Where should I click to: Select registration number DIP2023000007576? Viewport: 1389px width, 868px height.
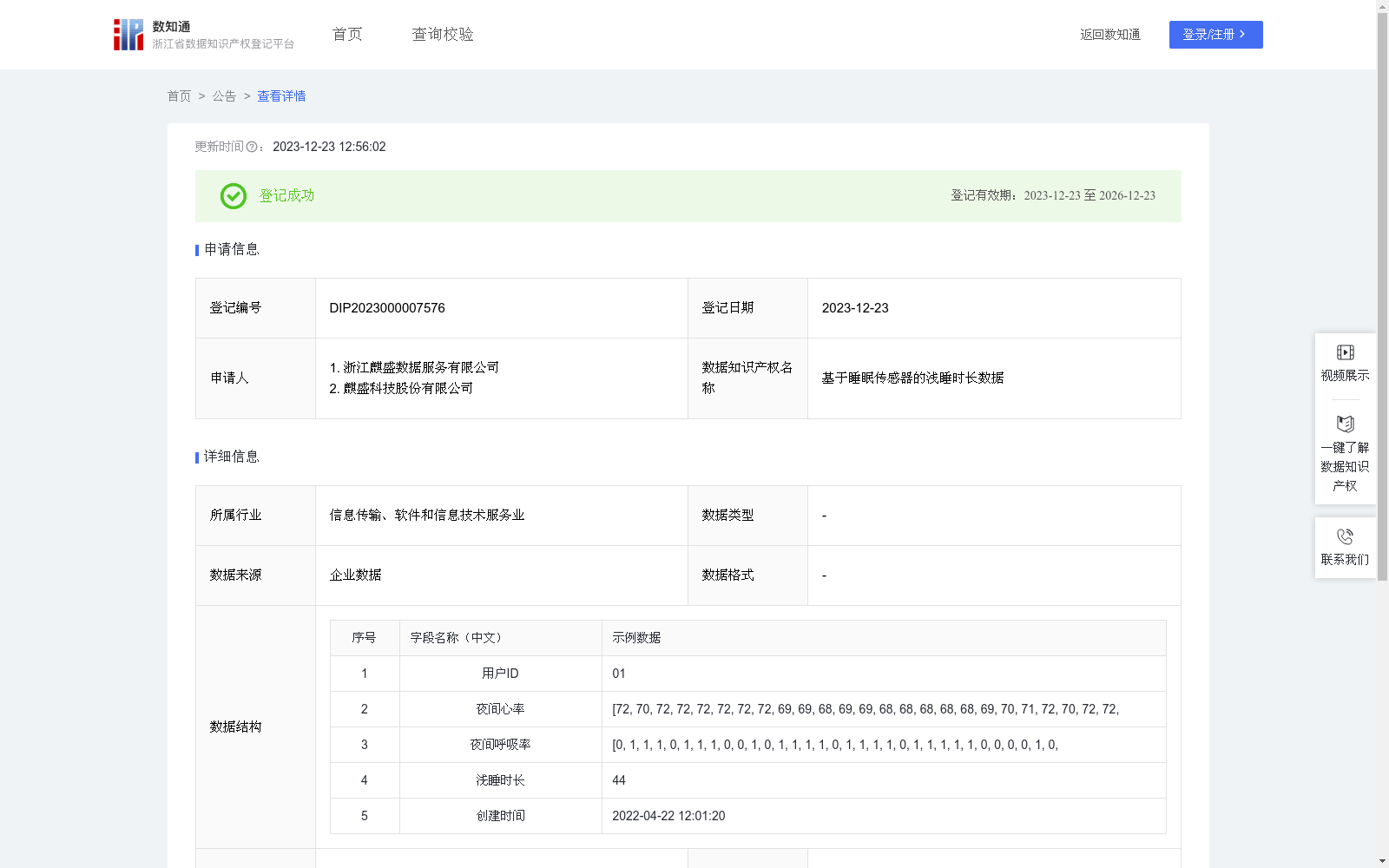[x=387, y=308]
